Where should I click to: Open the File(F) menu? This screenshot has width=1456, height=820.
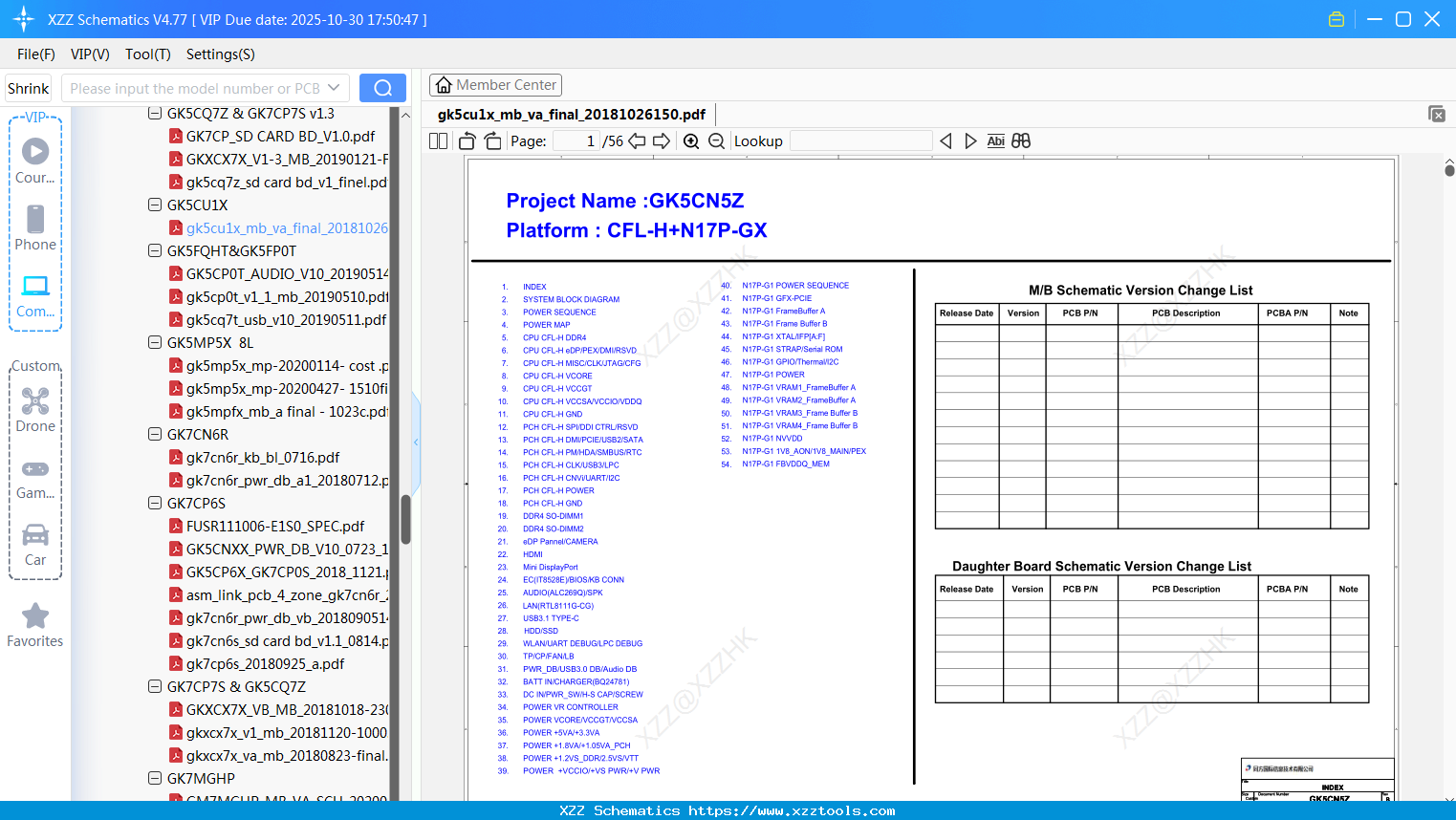coord(36,54)
